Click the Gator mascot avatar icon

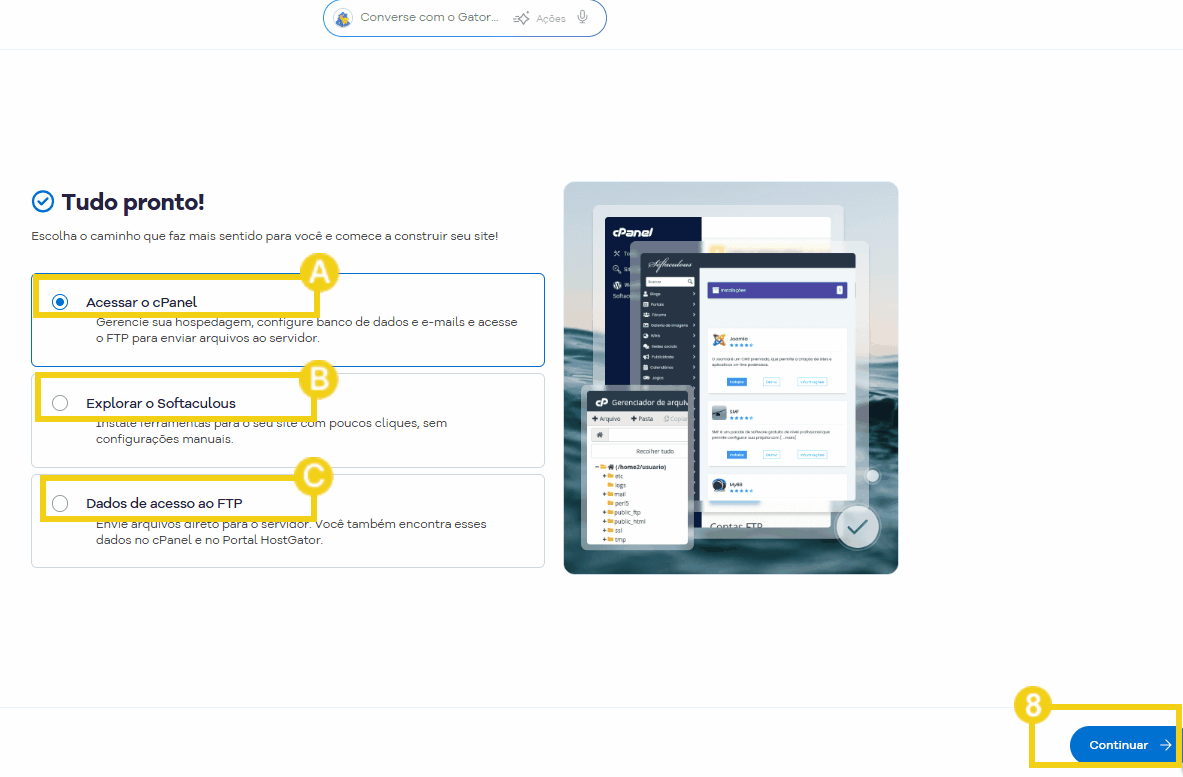pos(344,18)
